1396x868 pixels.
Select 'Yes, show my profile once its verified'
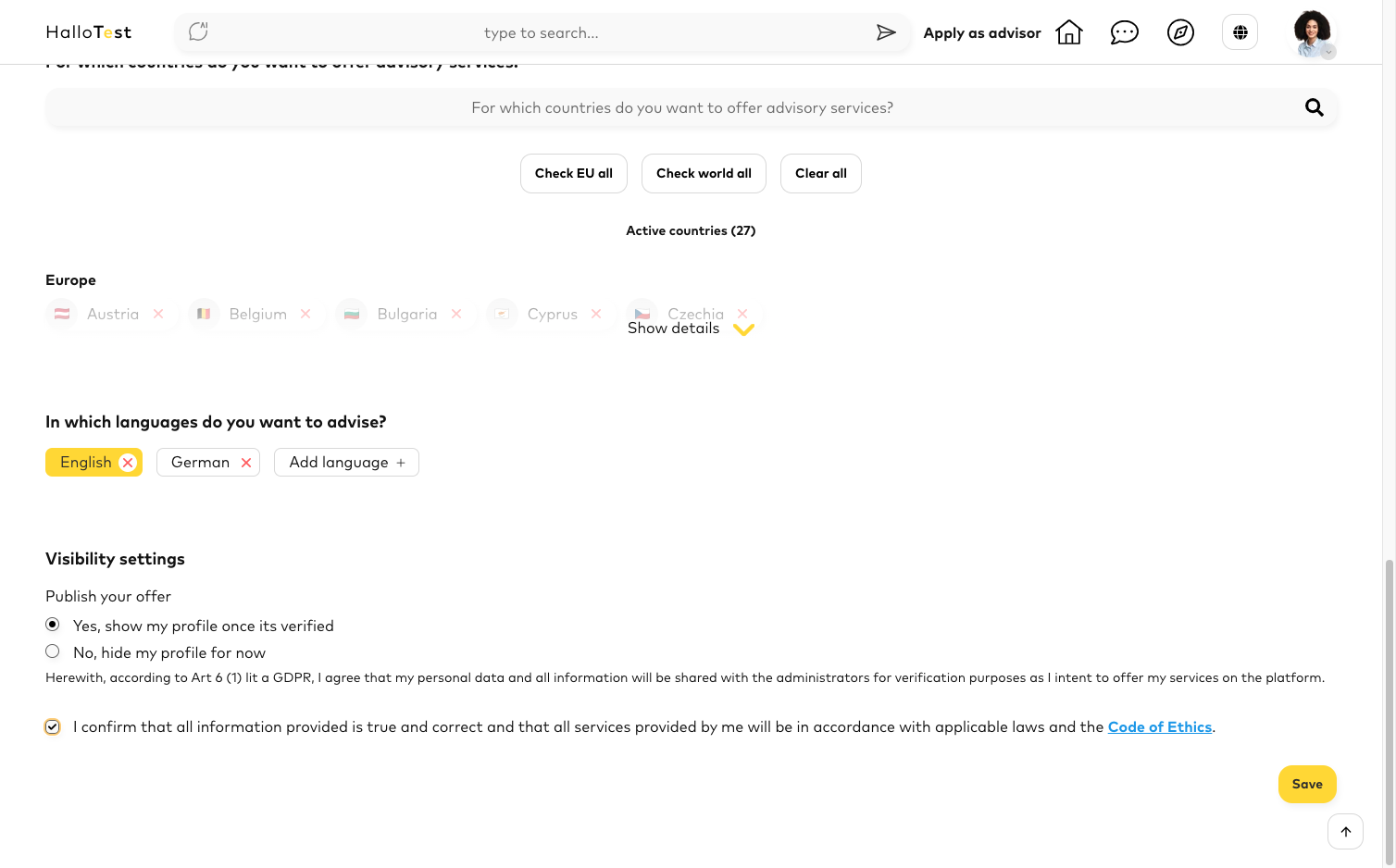53,625
